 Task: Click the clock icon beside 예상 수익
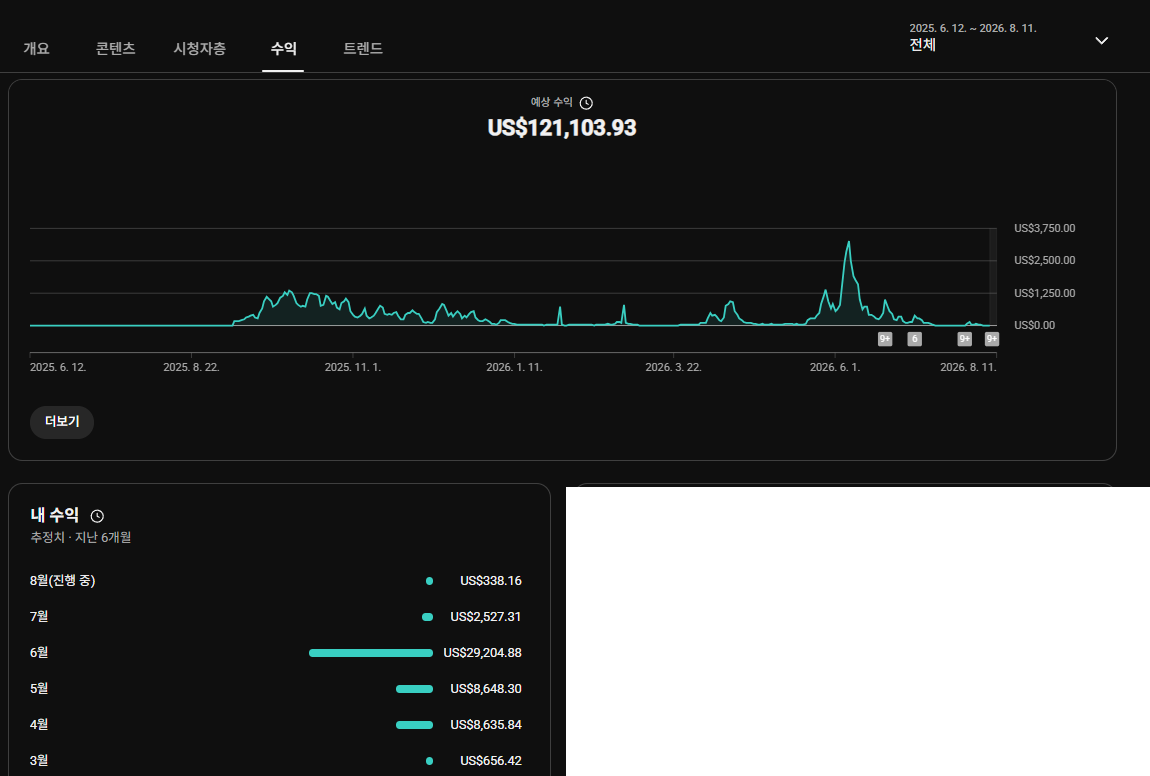tap(586, 103)
